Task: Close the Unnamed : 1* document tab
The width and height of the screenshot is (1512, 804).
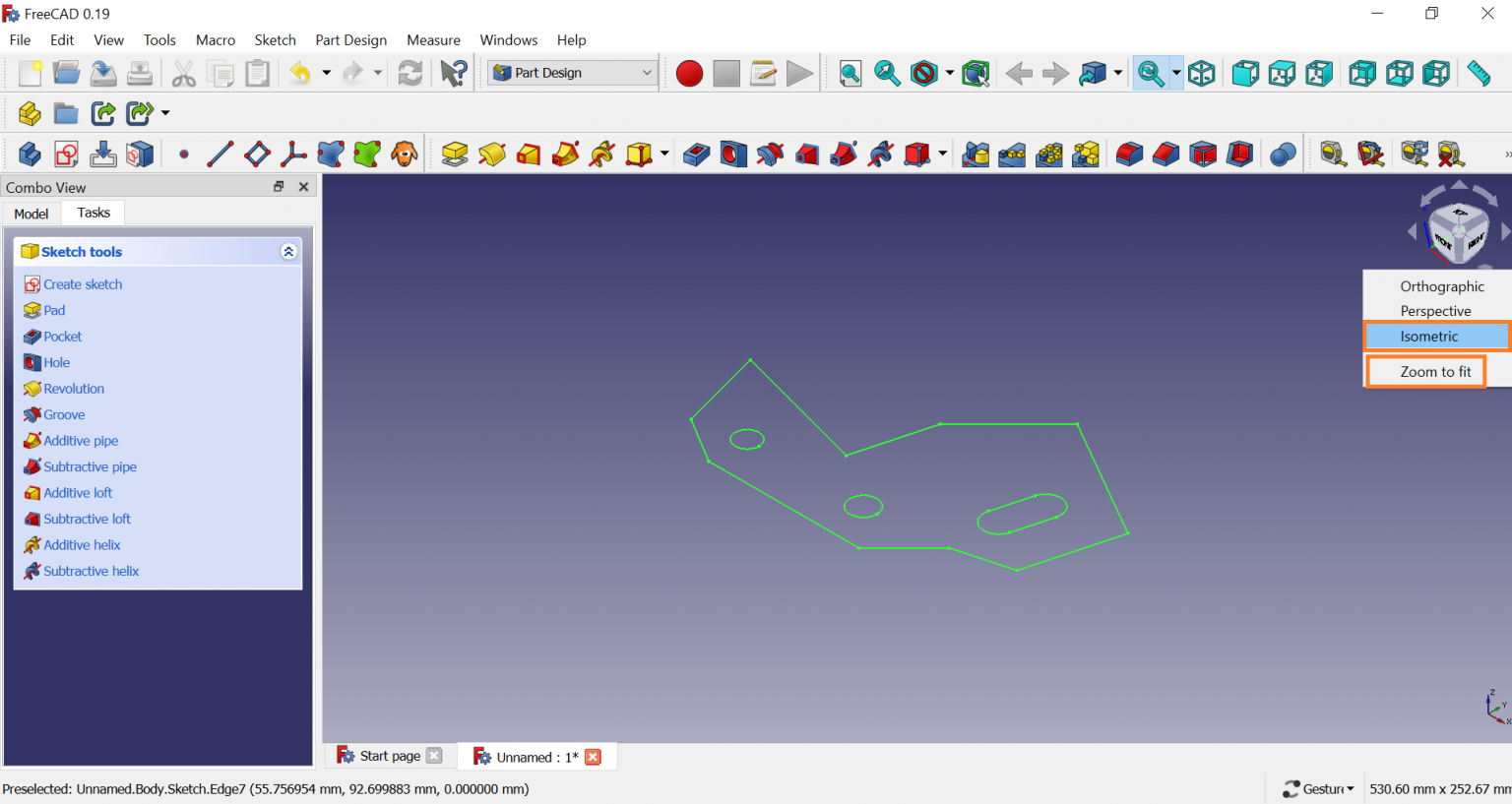Action: click(x=593, y=757)
